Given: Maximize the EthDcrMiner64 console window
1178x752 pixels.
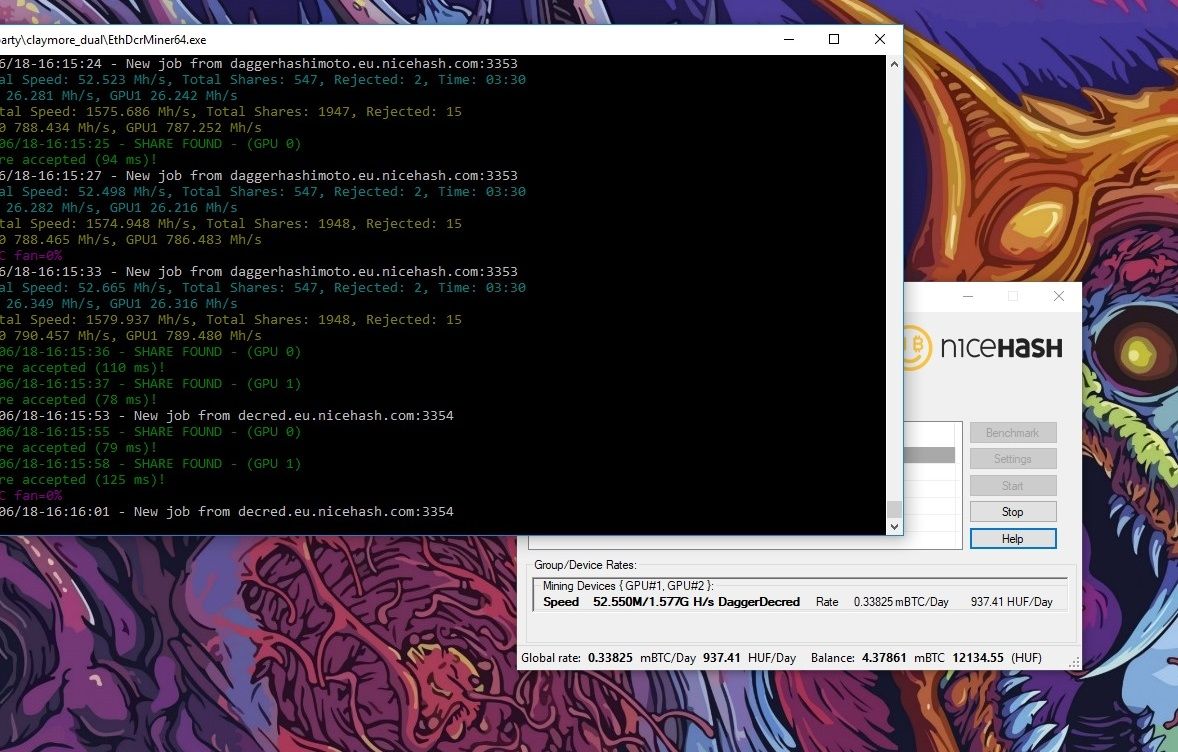Looking at the screenshot, I should coord(834,39).
